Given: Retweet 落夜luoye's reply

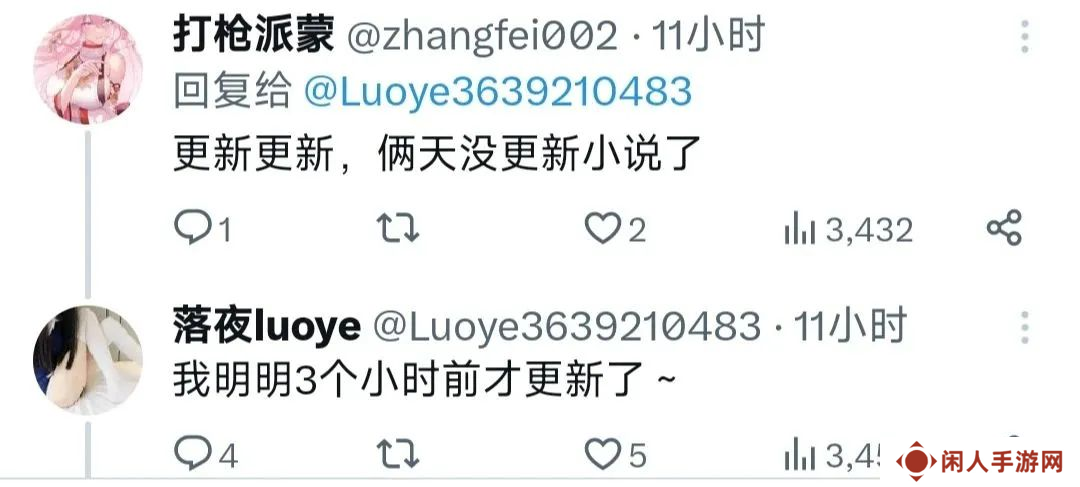Looking at the screenshot, I should point(398,455).
